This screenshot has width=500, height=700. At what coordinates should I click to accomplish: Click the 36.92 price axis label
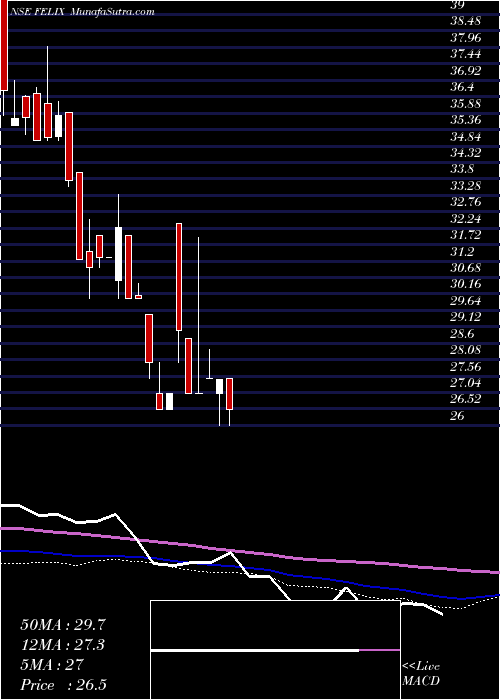pyautogui.click(x=466, y=71)
